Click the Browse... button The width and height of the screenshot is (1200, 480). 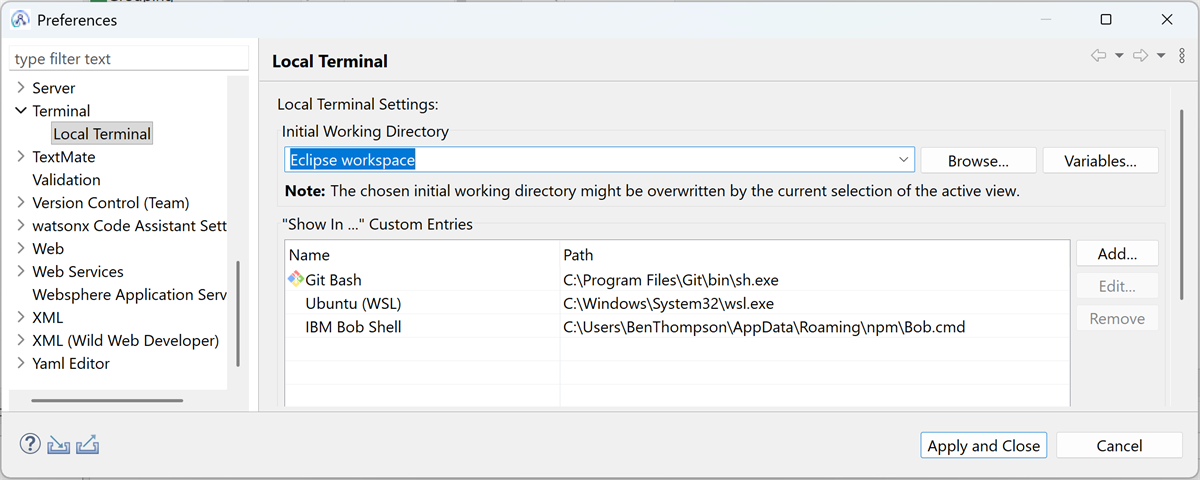point(978,160)
